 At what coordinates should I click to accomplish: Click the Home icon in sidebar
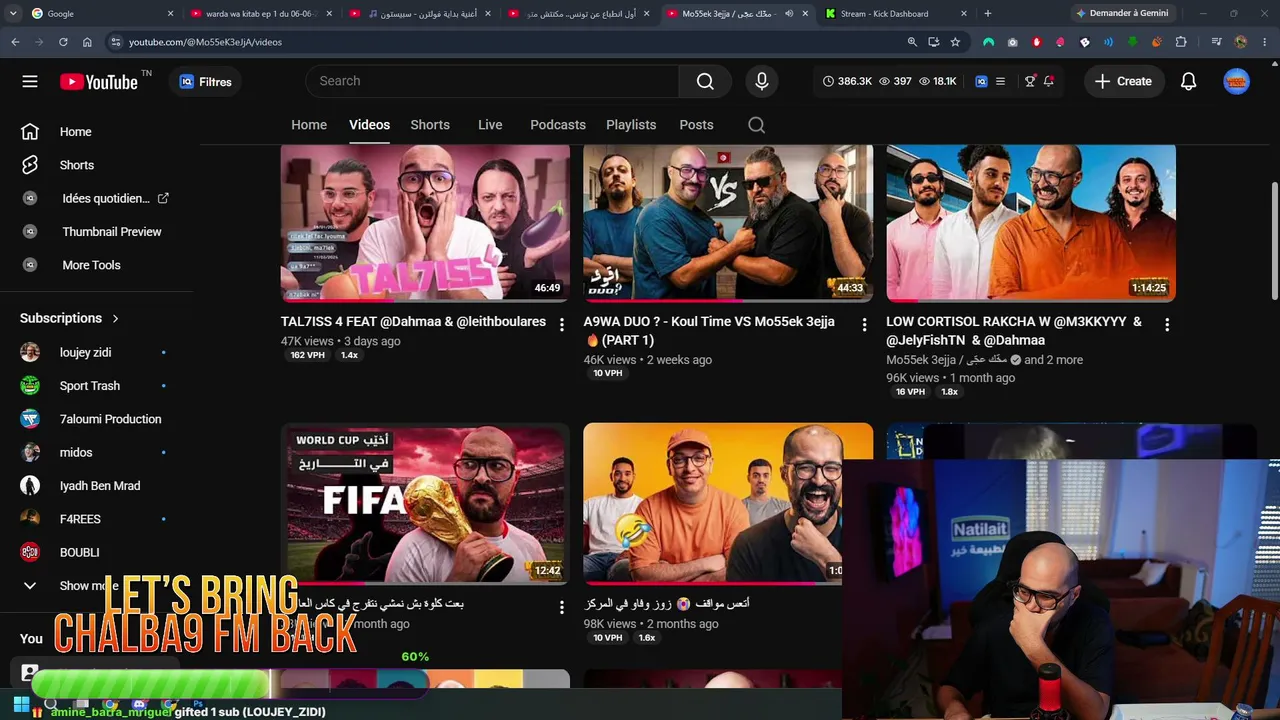pyautogui.click(x=30, y=132)
